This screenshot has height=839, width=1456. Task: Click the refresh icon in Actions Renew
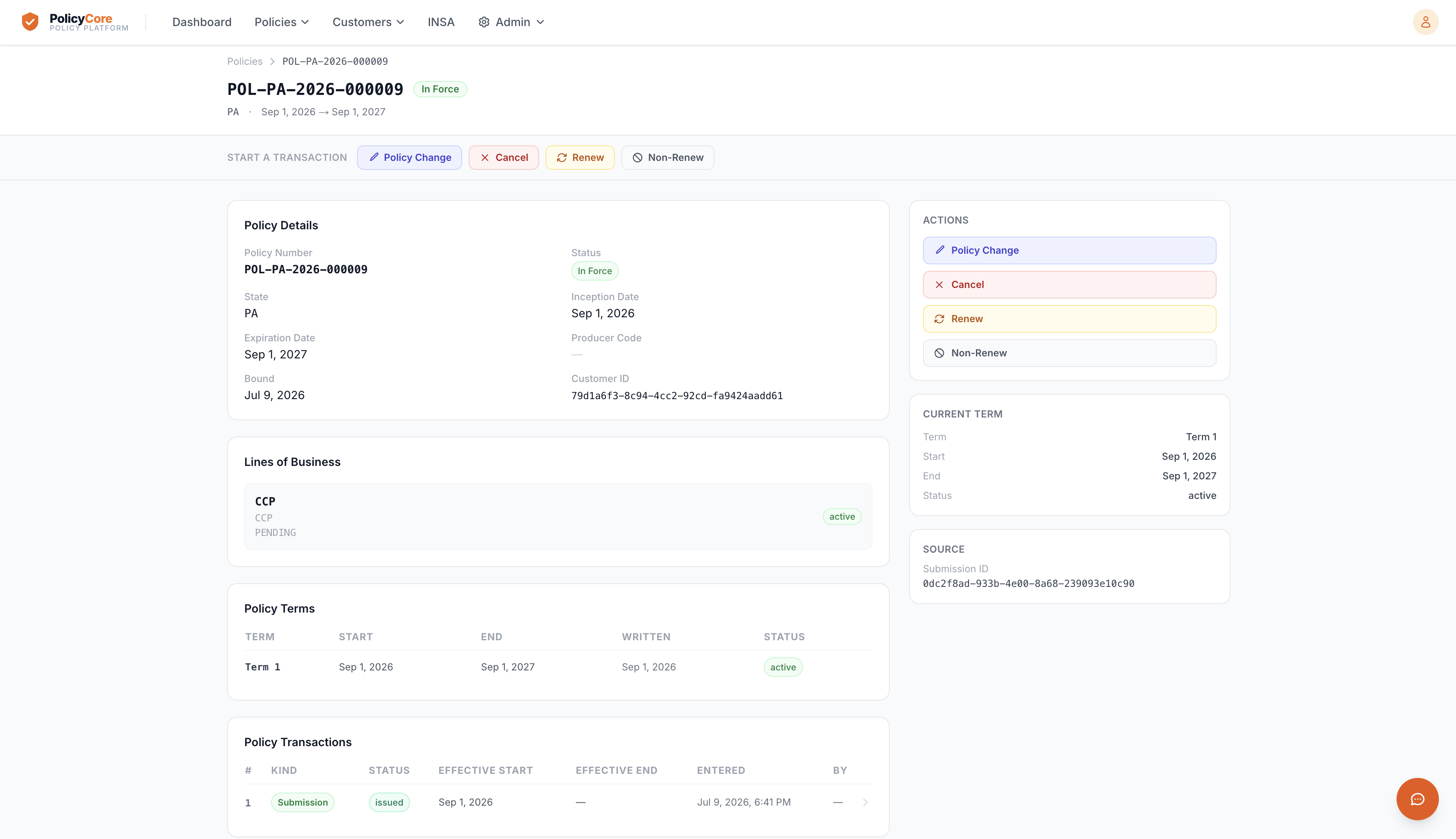coord(939,318)
